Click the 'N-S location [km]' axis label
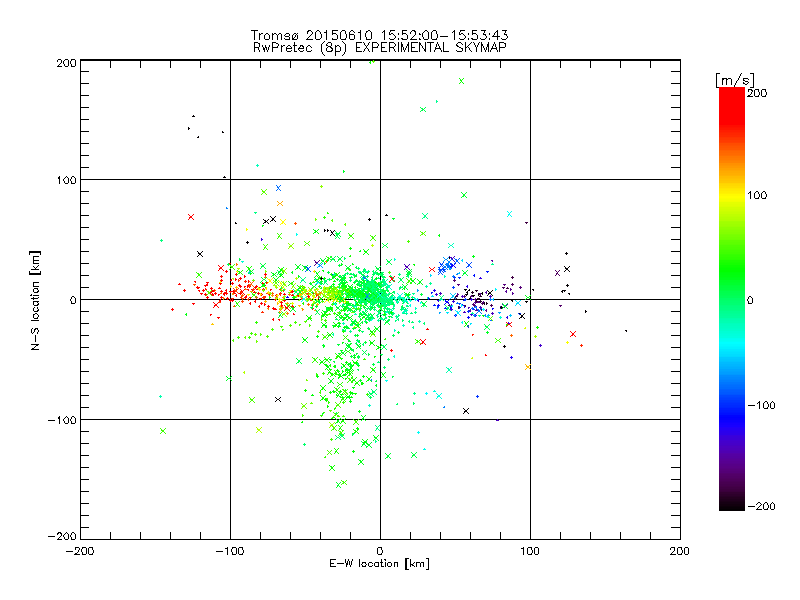The width and height of the screenshot is (800, 600). click(x=35, y=300)
